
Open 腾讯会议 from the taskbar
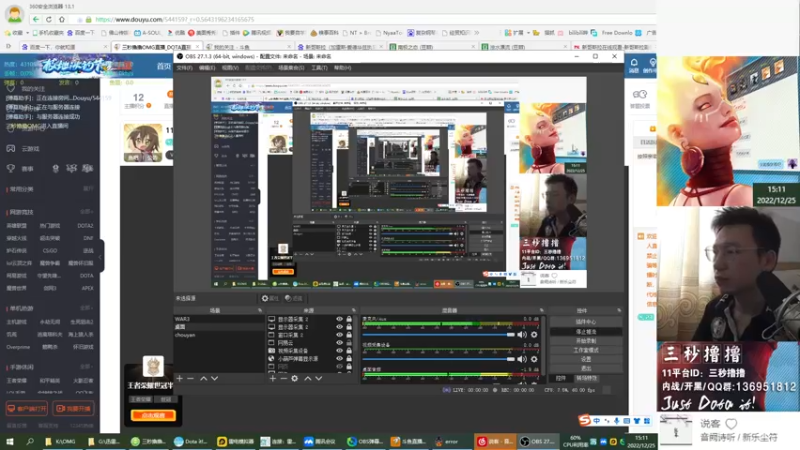coord(320,441)
